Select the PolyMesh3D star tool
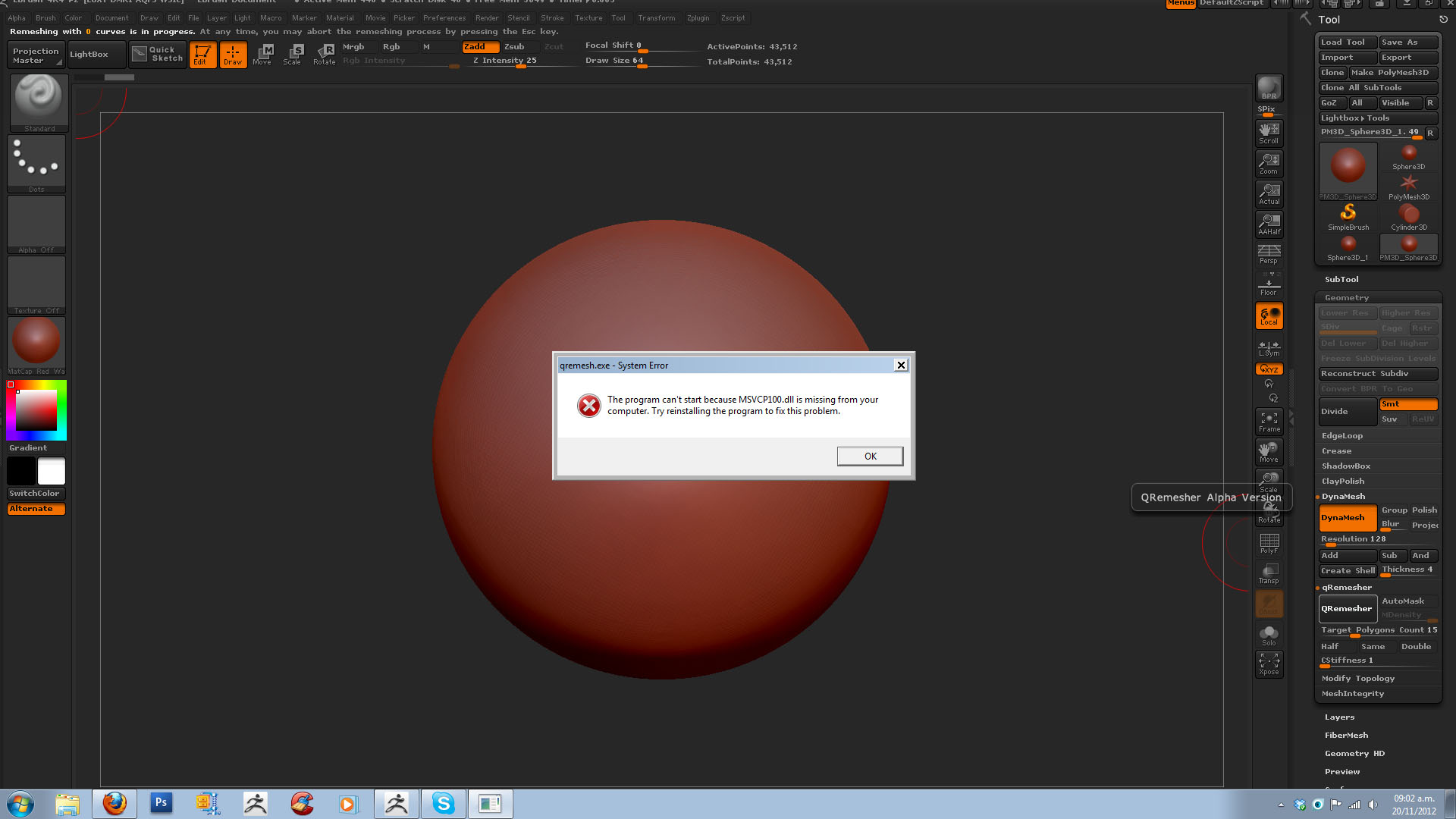This screenshot has width=1456, height=819. coord(1409,187)
